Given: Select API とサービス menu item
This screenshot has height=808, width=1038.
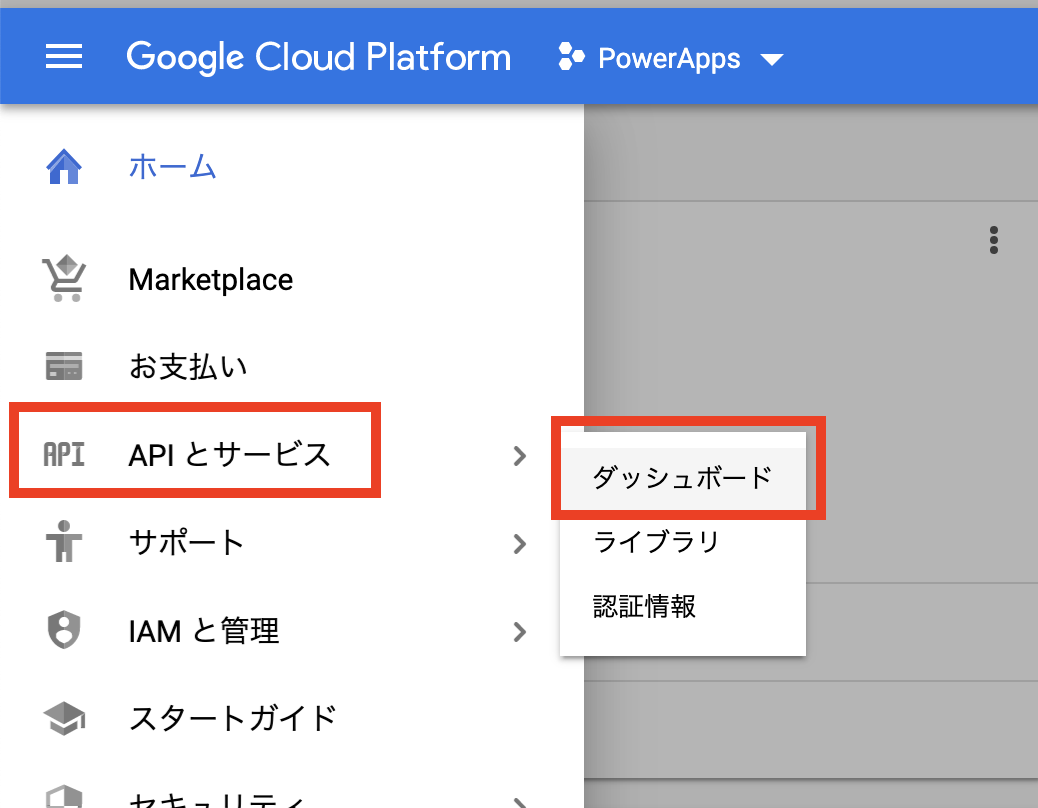Looking at the screenshot, I should (x=229, y=455).
